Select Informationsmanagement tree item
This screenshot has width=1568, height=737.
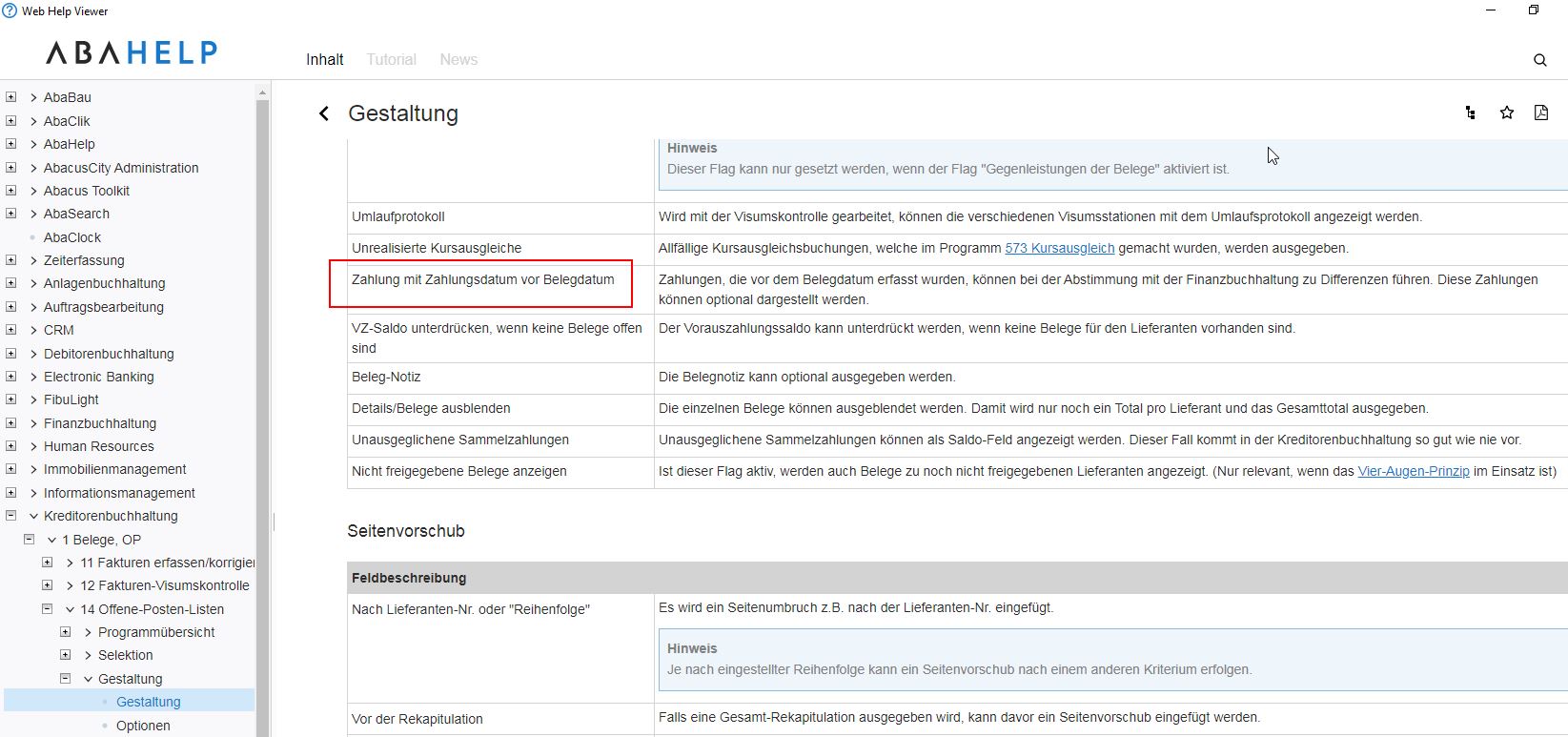pos(119,493)
